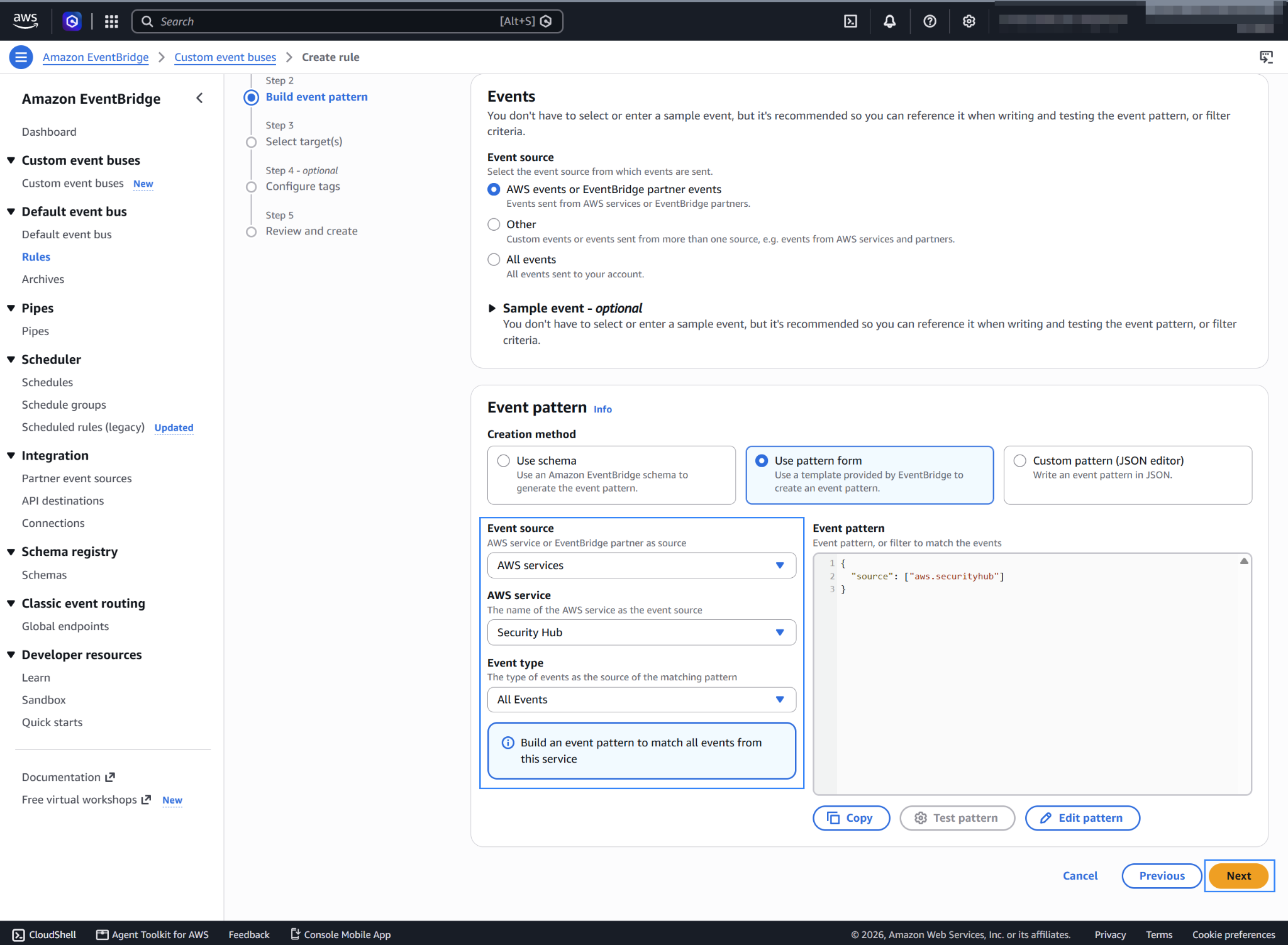Go to Rules in the sidebar
This screenshot has height=945, width=1288.
pyautogui.click(x=36, y=257)
